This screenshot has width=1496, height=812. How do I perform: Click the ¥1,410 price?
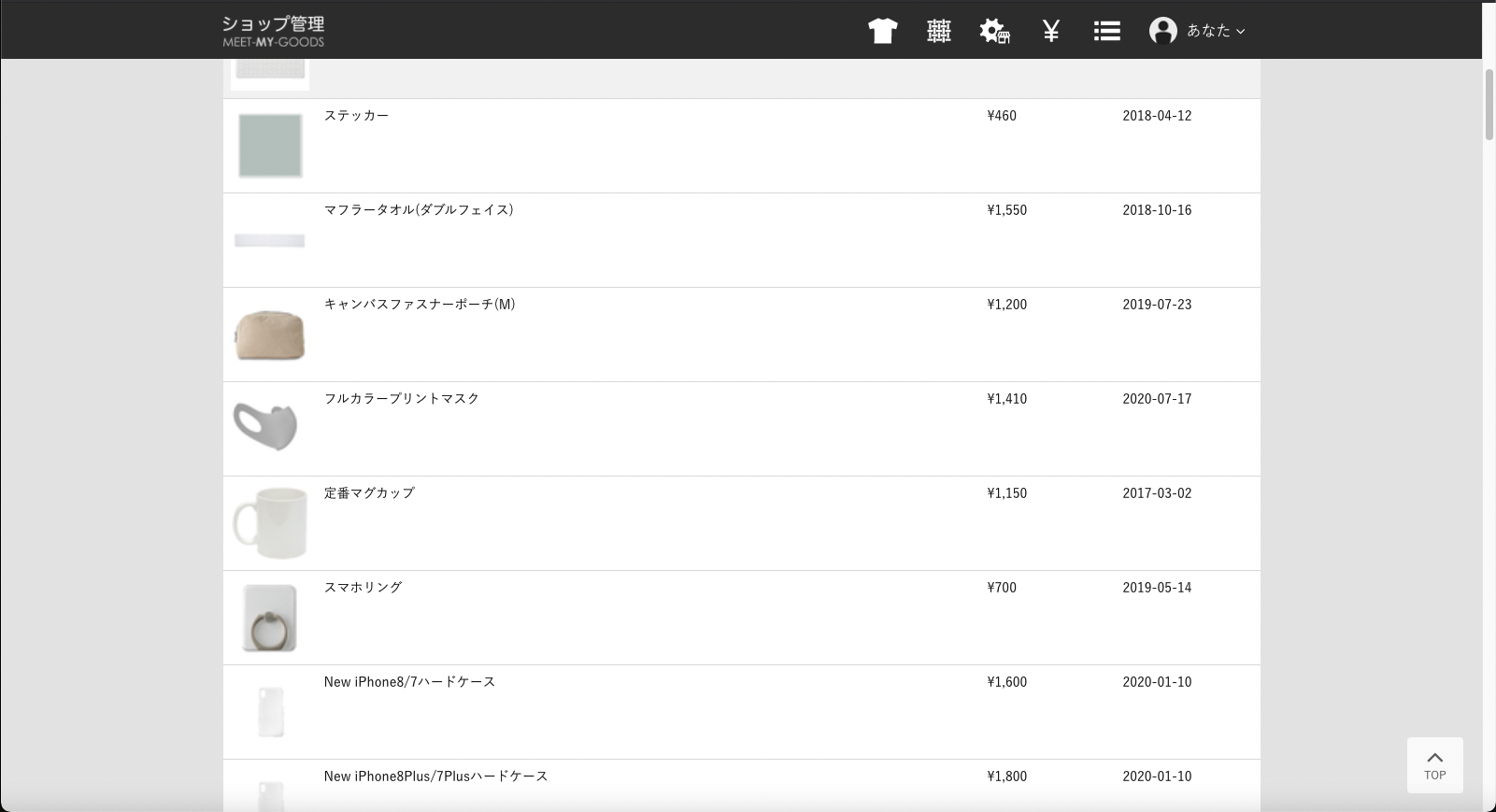[1007, 399]
